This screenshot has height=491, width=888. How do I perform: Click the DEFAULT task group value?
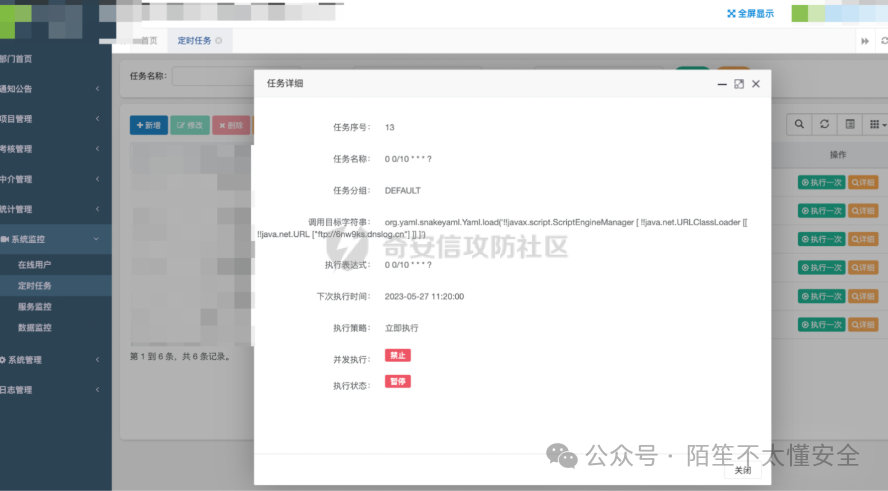(403, 191)
